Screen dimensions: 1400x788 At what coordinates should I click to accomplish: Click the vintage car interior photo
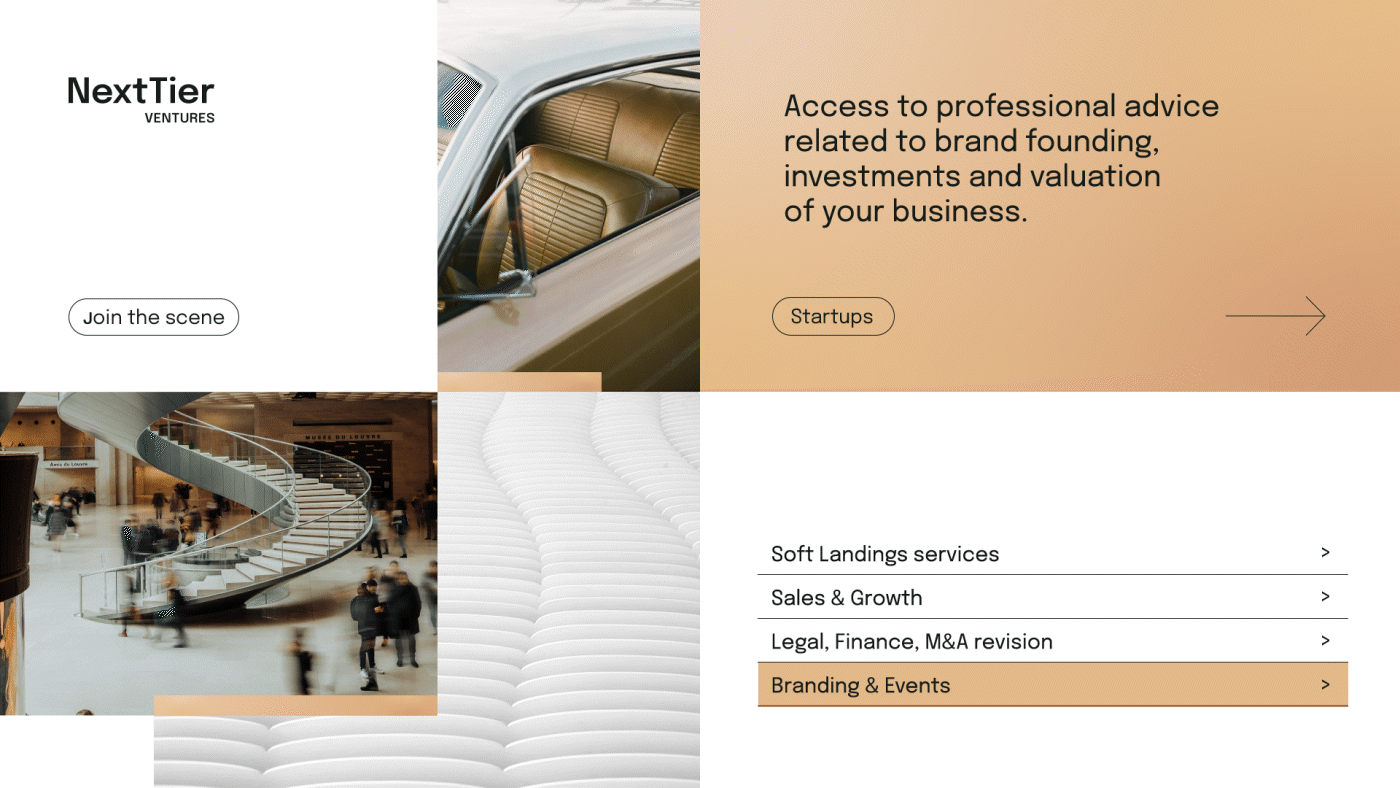click(x=568, y=186)
